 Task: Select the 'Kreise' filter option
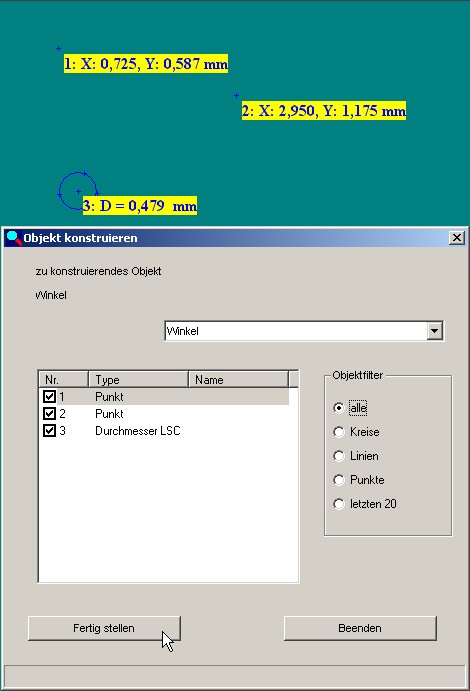(339, 432)
